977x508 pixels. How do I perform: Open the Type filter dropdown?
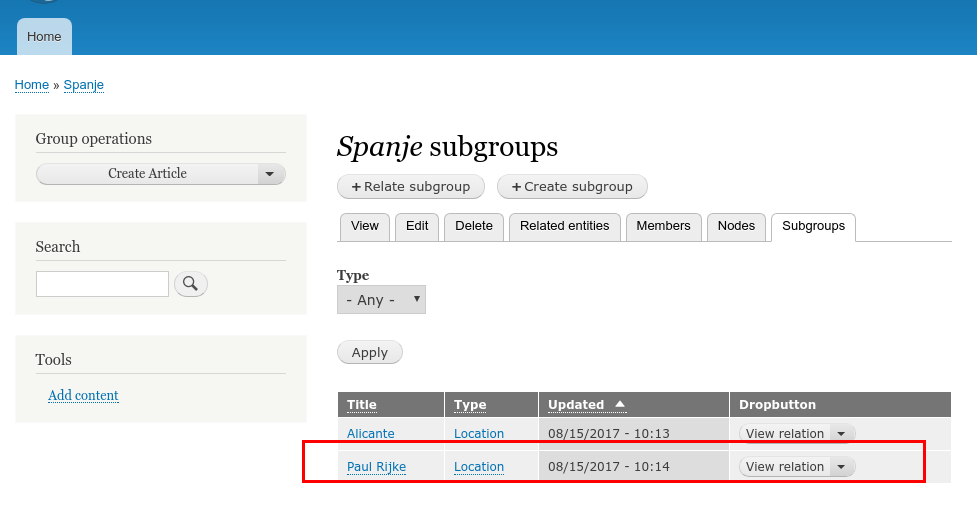381,300
